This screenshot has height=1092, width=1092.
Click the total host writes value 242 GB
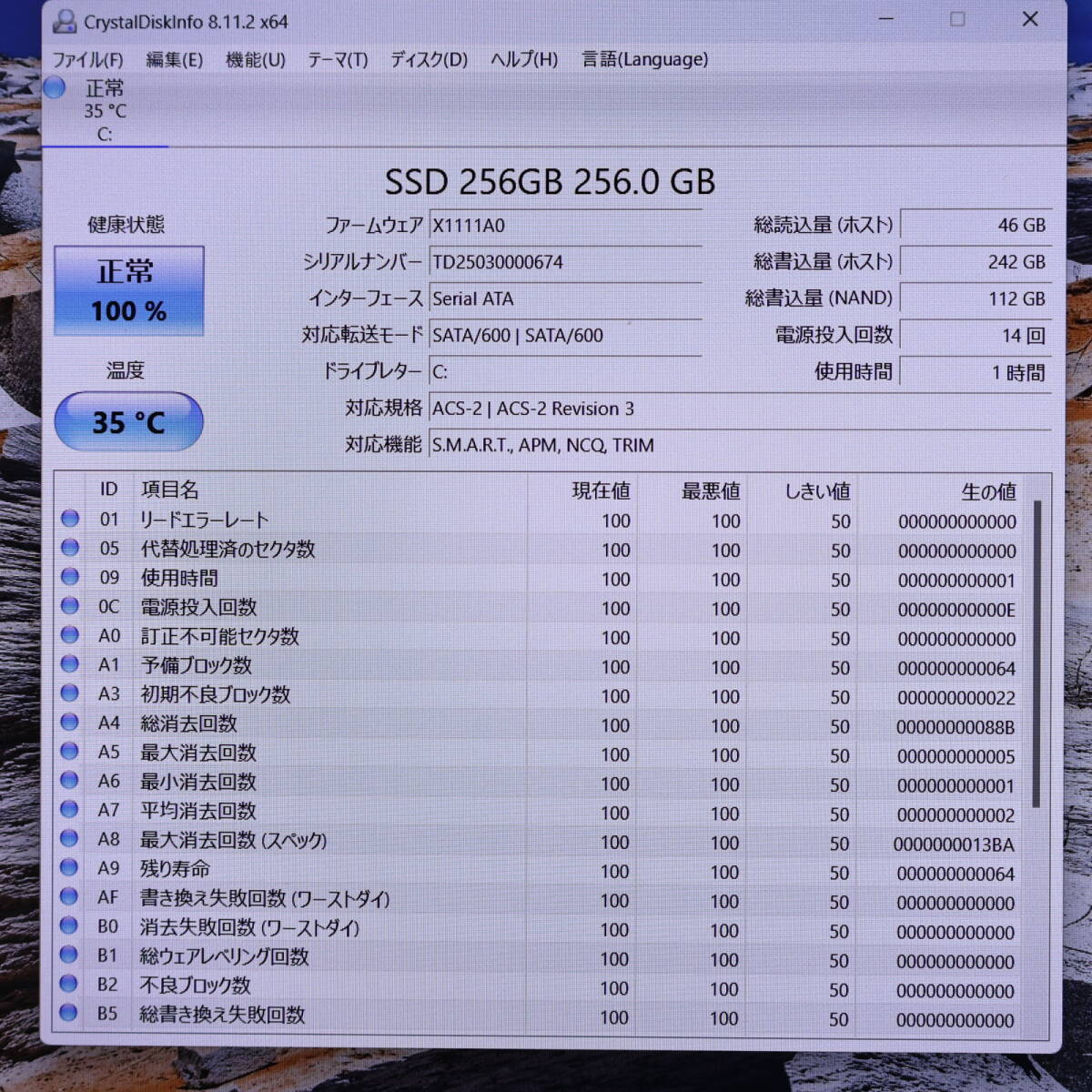pyautogui.click(x=976, y=262)
